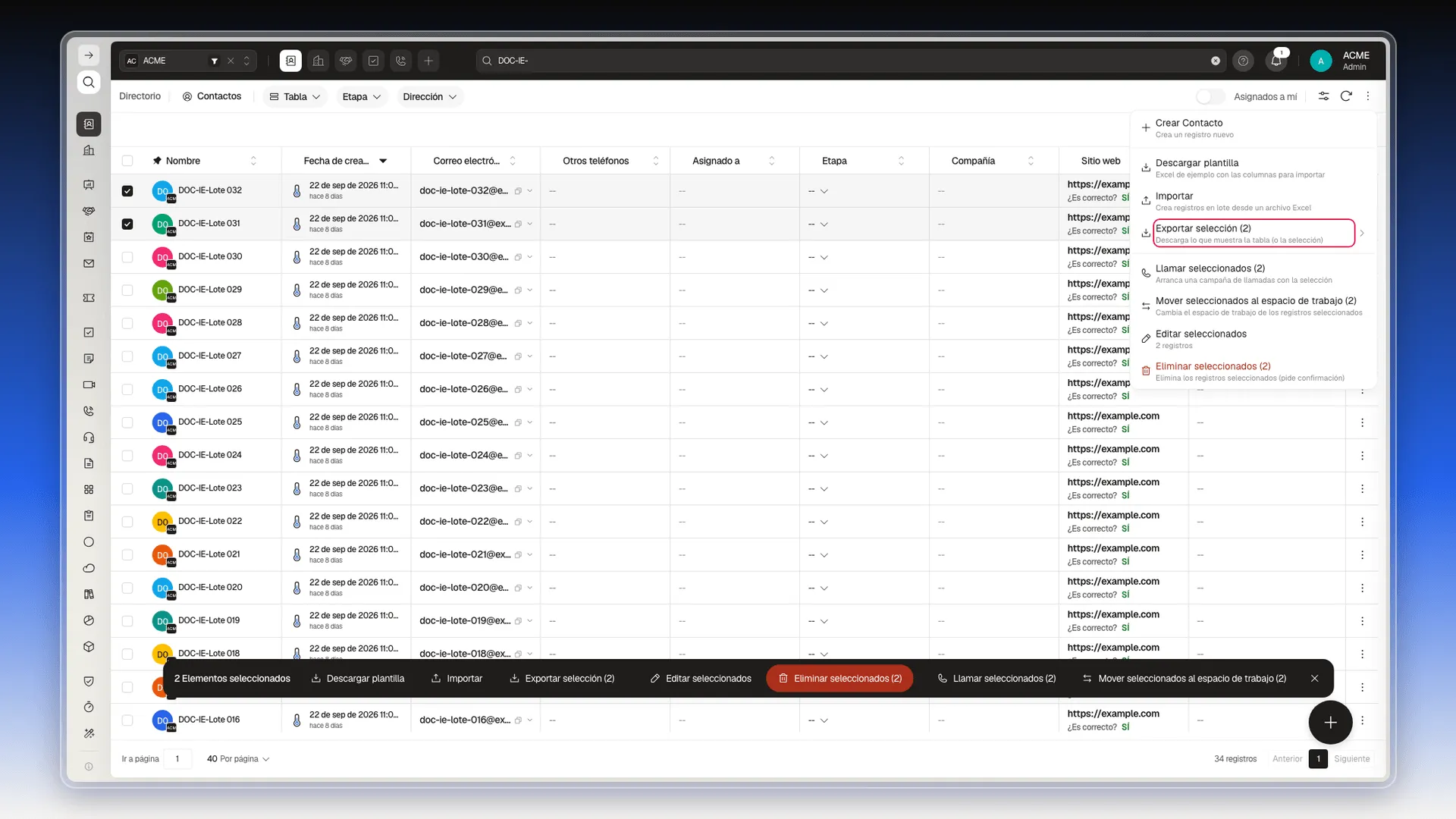This screenshot has width=1456, height=819.
Task: Open the companies building icon in top toolbar
Action: click(x=318, y=61)
